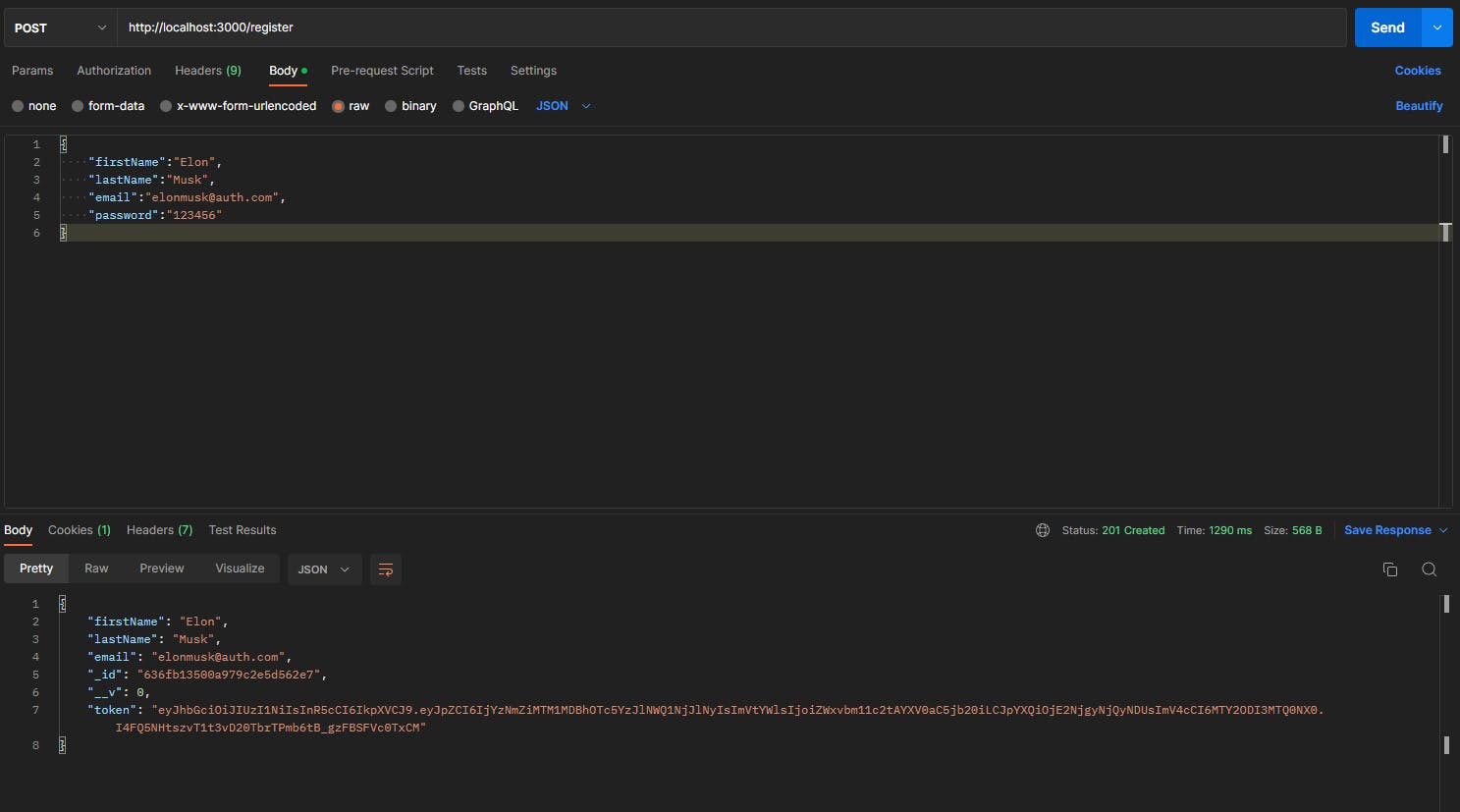Screen dimensions: 1460x812
Task: Open the response Headers (7) tab
Action: pyautogui.click(x=159, y=530)
